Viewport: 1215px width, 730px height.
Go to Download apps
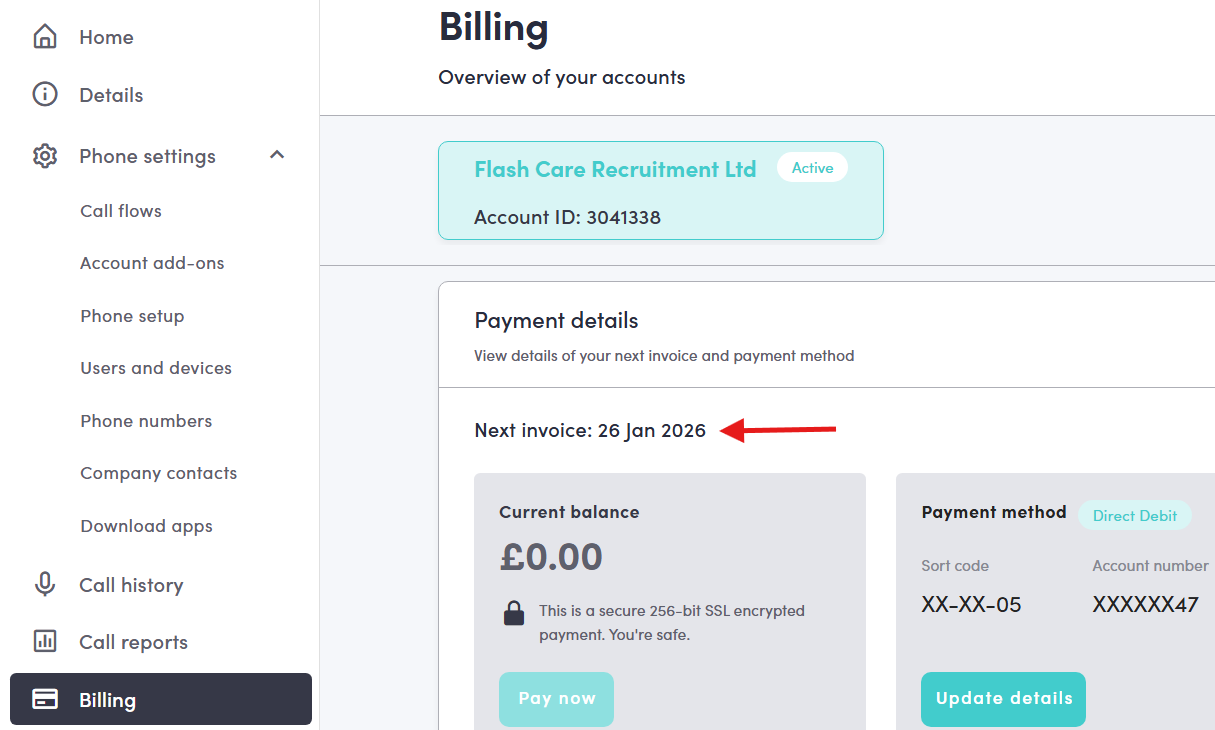pos(146,526)
